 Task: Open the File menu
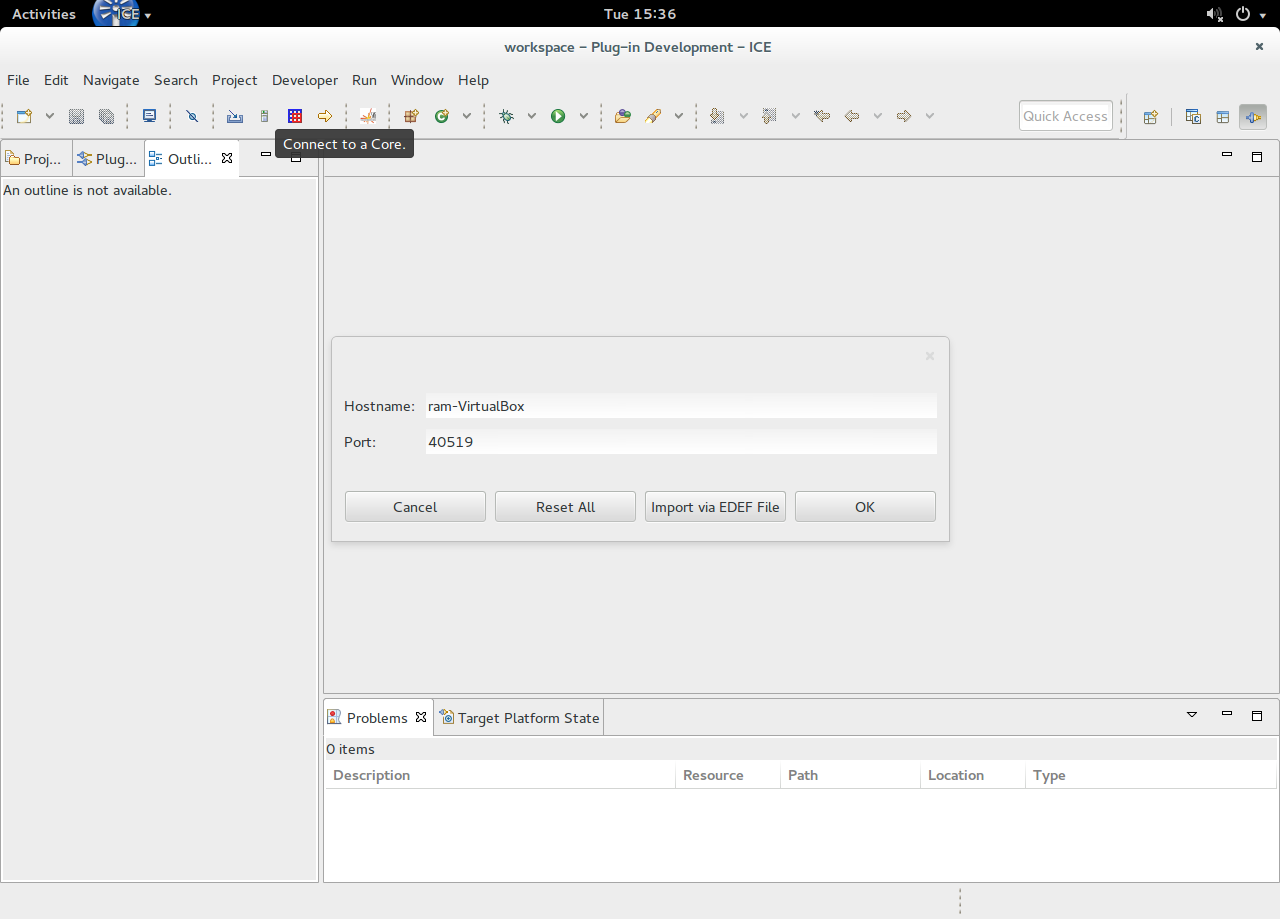pos(18,80)
